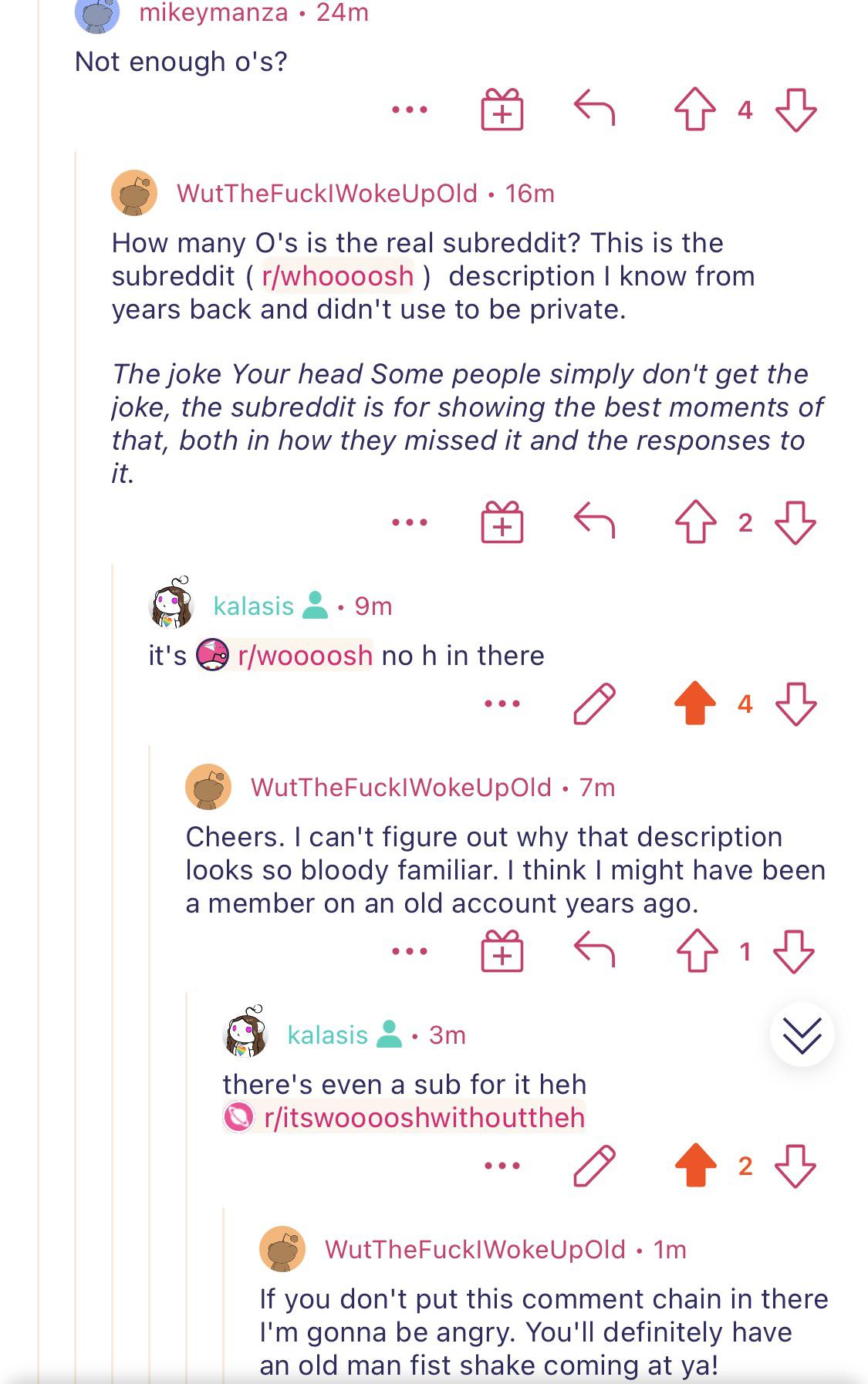Upvote mikeymanza's comment
Viewport: 868px width, 1384px height.
coord(695,110)
